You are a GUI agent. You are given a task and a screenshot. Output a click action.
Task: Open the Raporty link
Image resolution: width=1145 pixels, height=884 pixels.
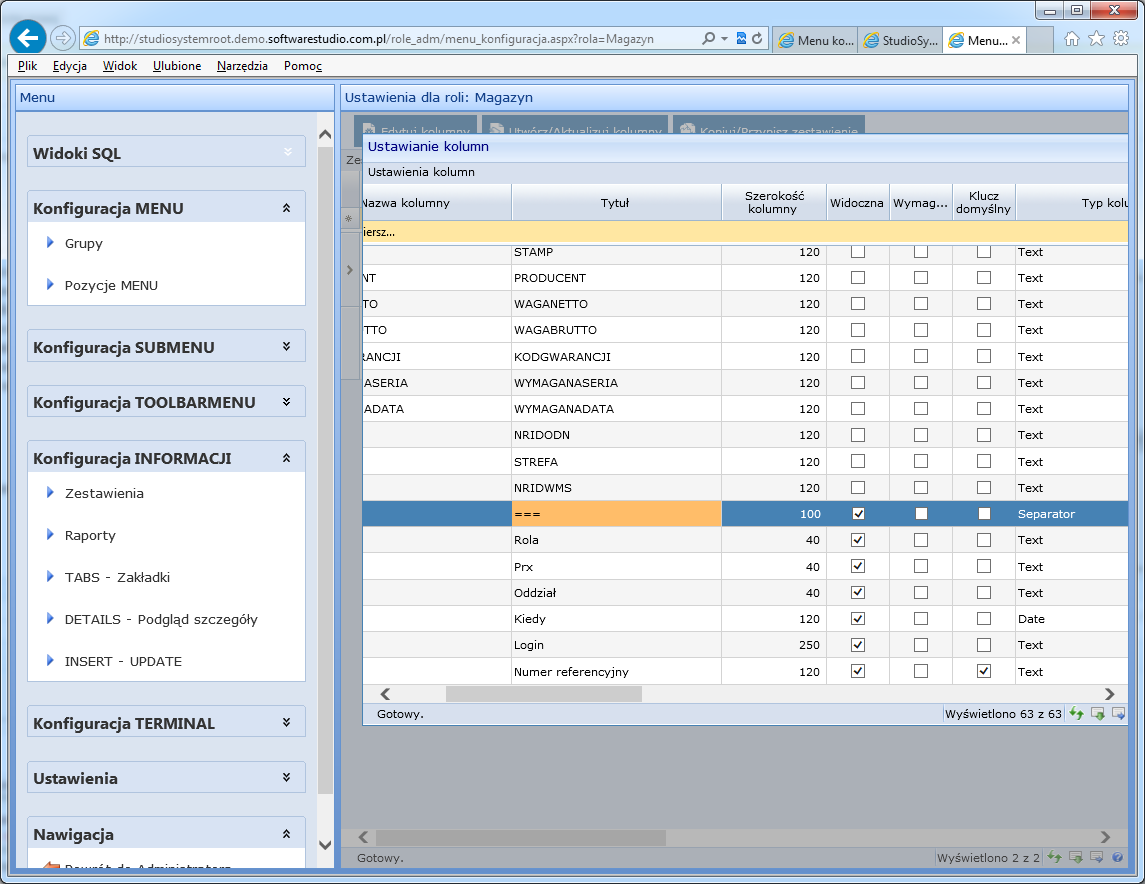click(90, 535)
